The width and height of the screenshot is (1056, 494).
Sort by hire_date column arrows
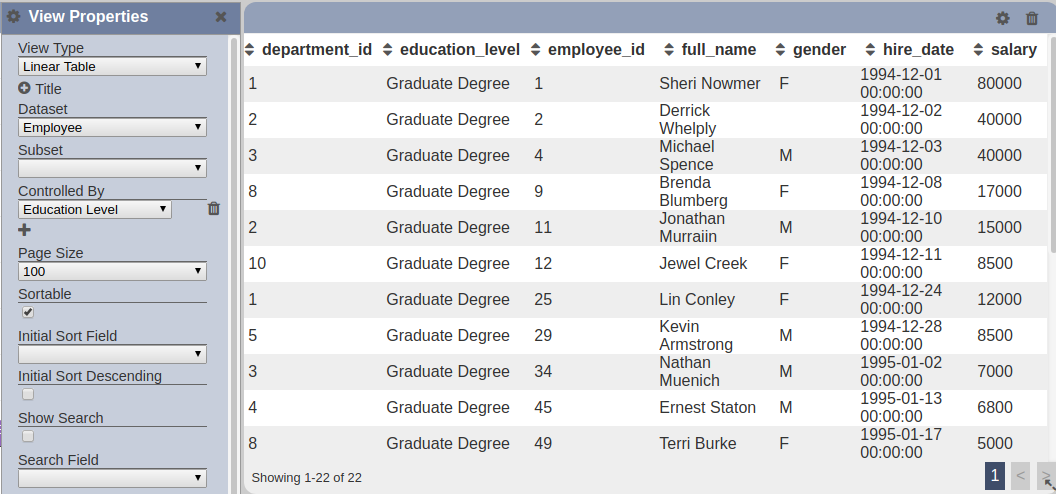[x=870, y=49]
